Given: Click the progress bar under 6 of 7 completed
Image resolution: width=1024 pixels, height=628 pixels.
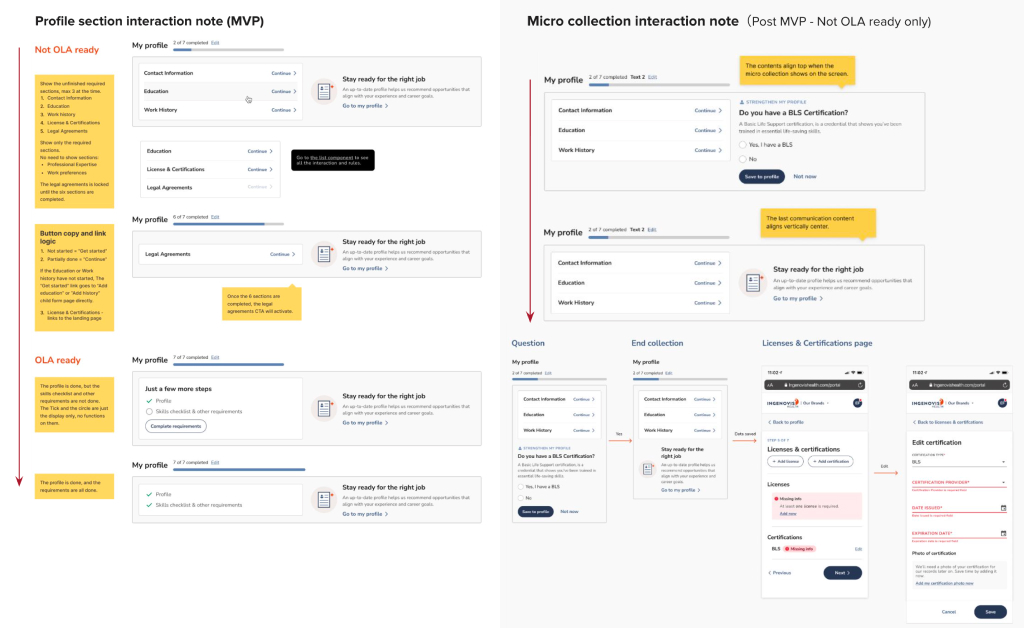Looking at the screenshot, I should click(228, 224).
